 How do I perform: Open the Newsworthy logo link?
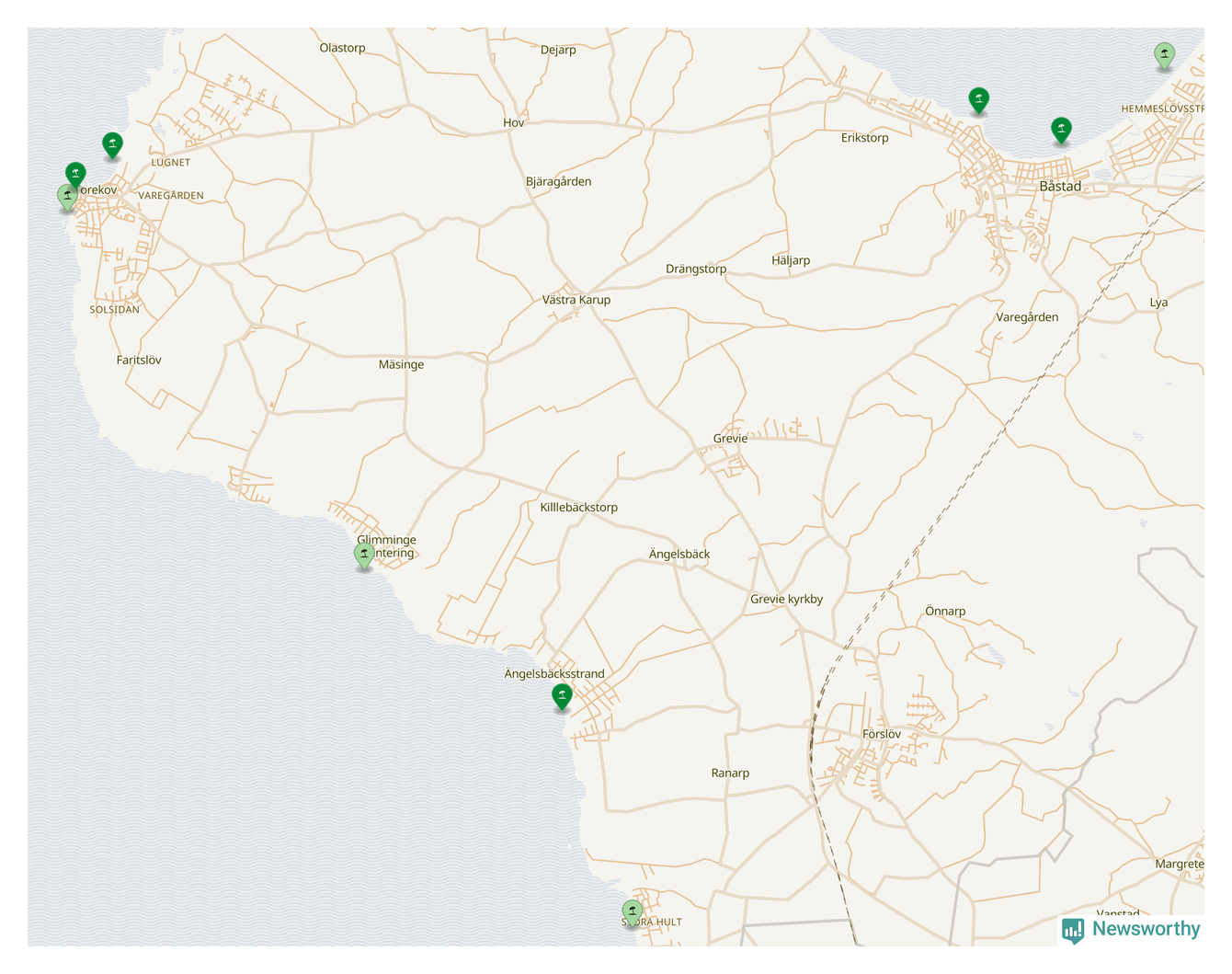click(1131, 930)
